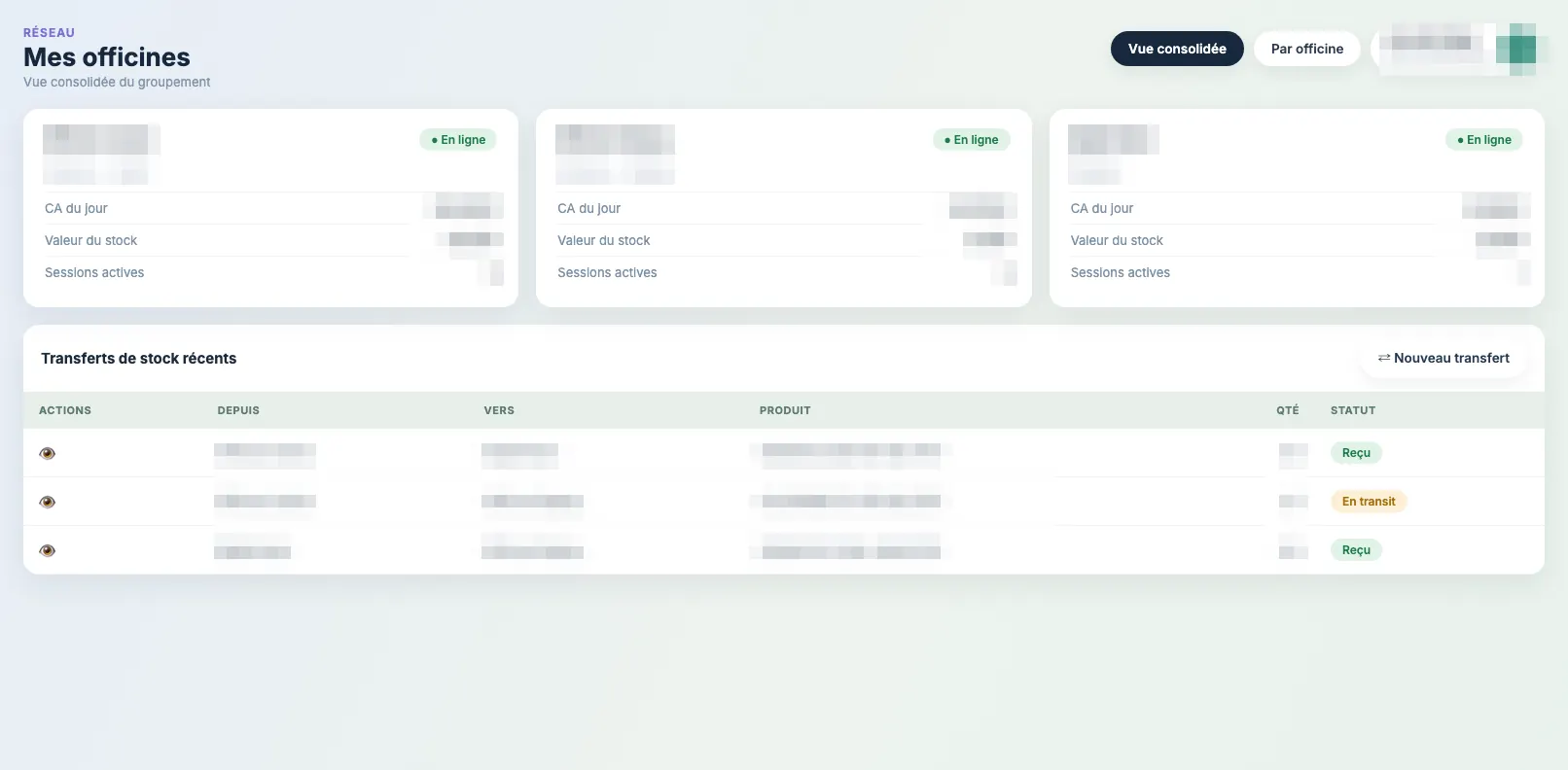Open the Nouveau transfert dialog
The height and width of the screenshot is (770, 1568).
coord(1443,358)
